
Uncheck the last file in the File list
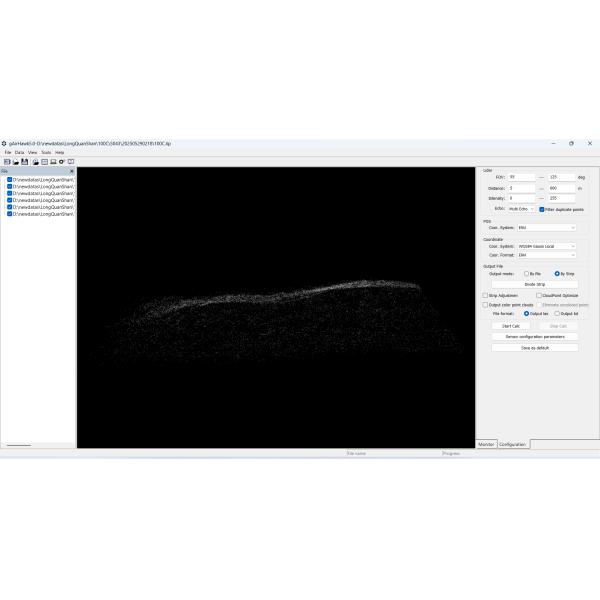coord(10,214)
